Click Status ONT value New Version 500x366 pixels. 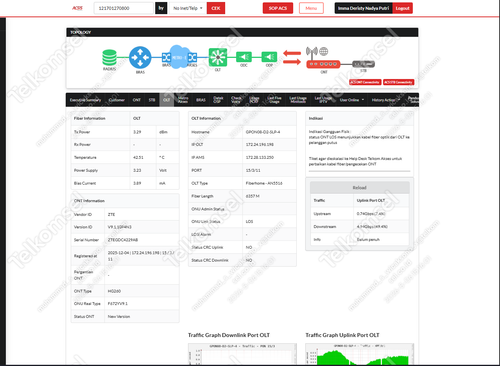119,316
